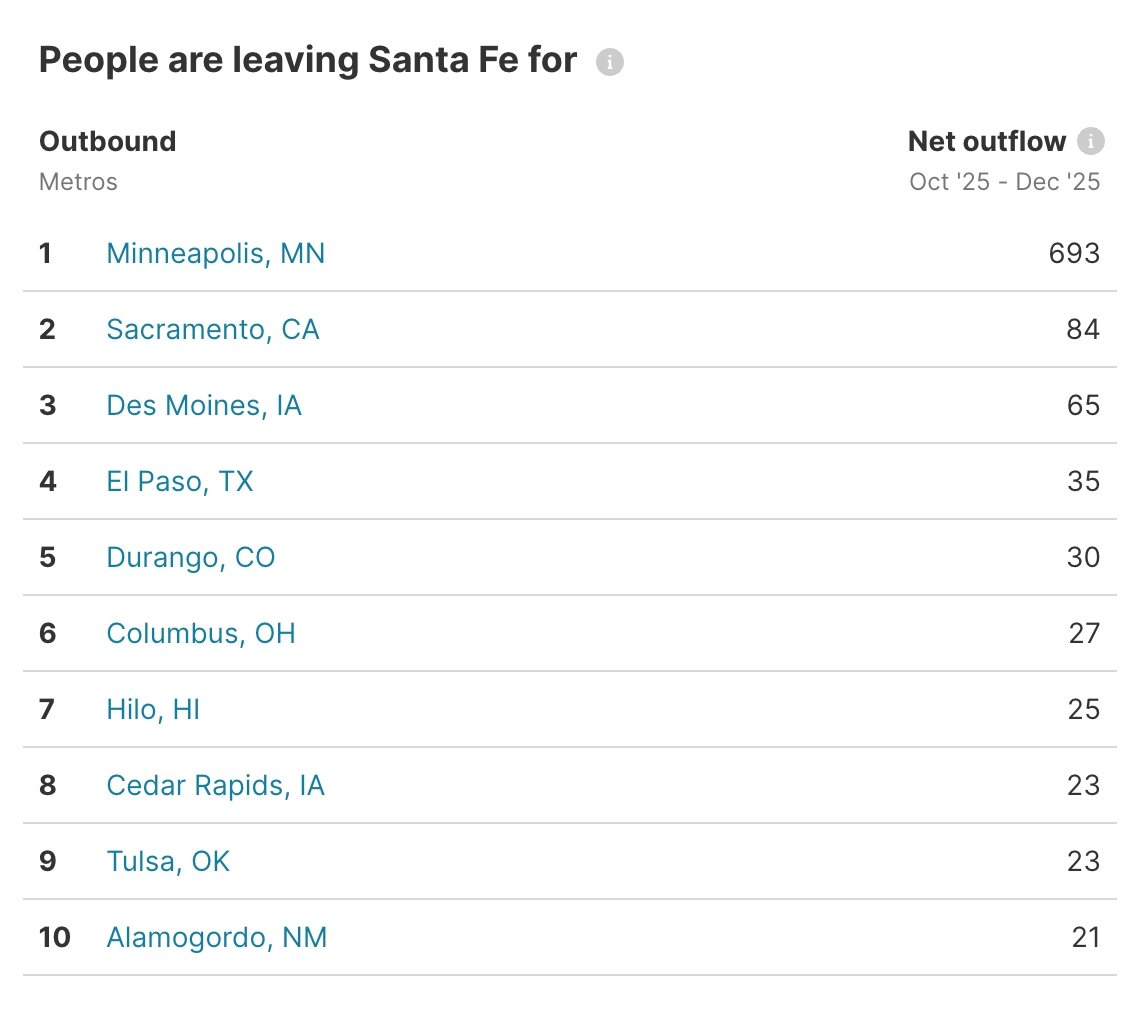The image size is (1129, 1028).
Task: Open the Tulsa, OK metro link
Action: (167, 861)
